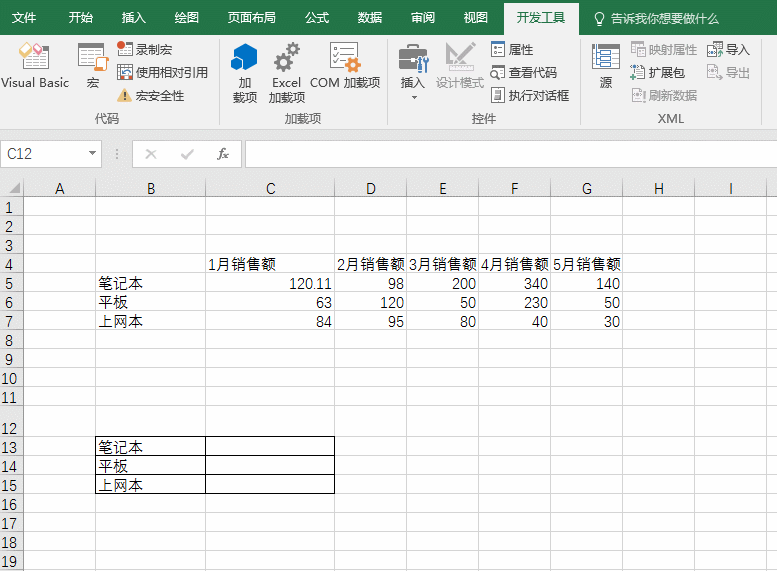Click the cell with value 340

point(514,283)
